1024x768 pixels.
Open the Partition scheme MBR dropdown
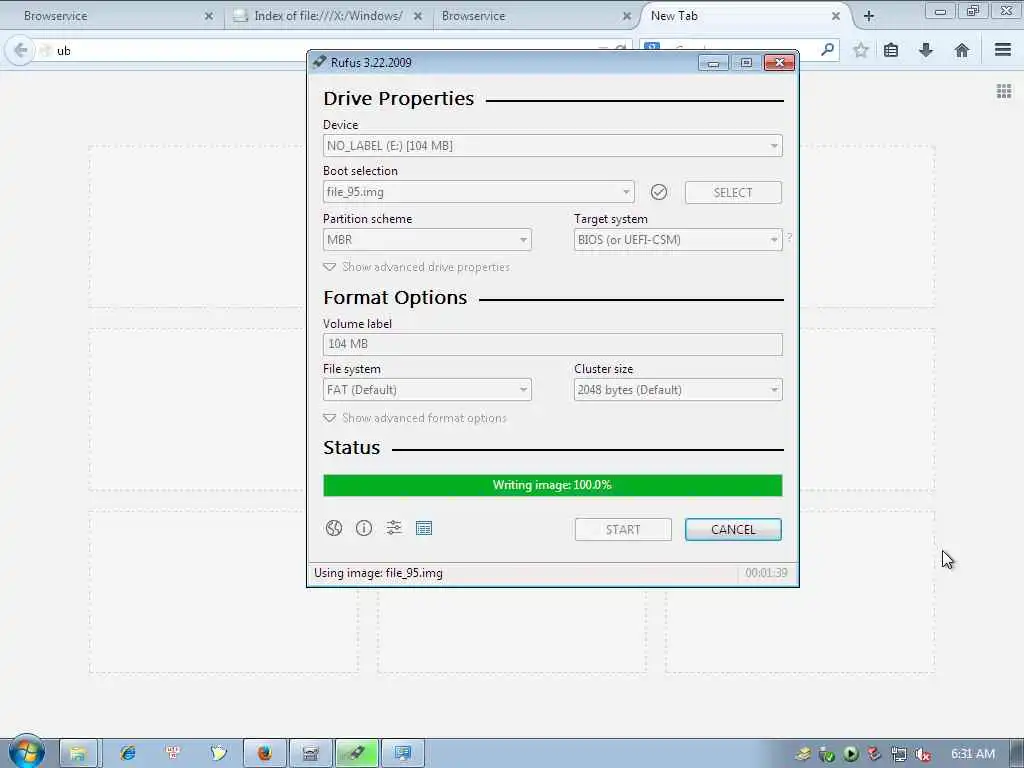(x=427, y=240)
